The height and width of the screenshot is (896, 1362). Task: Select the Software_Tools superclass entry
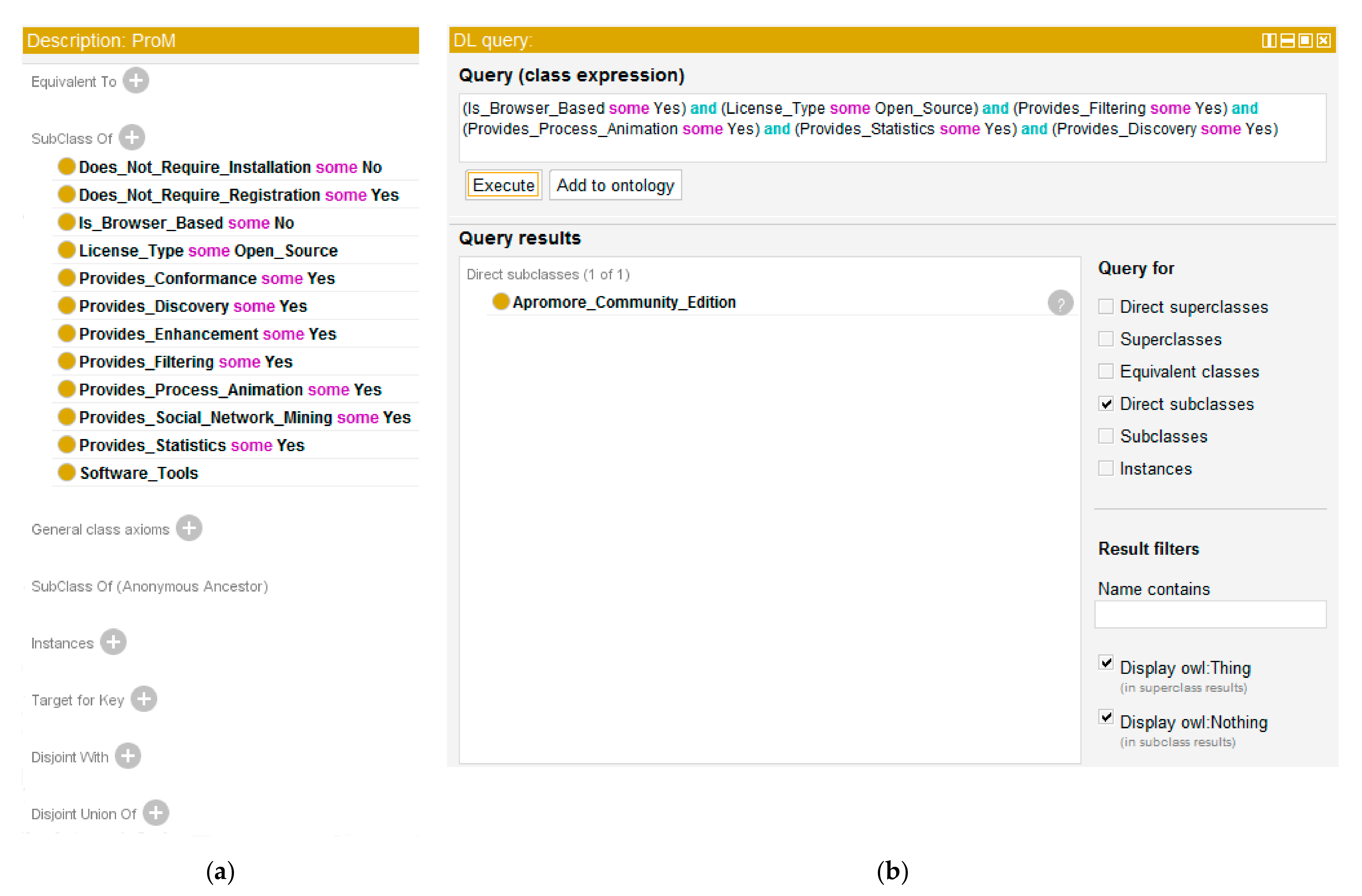138,473
